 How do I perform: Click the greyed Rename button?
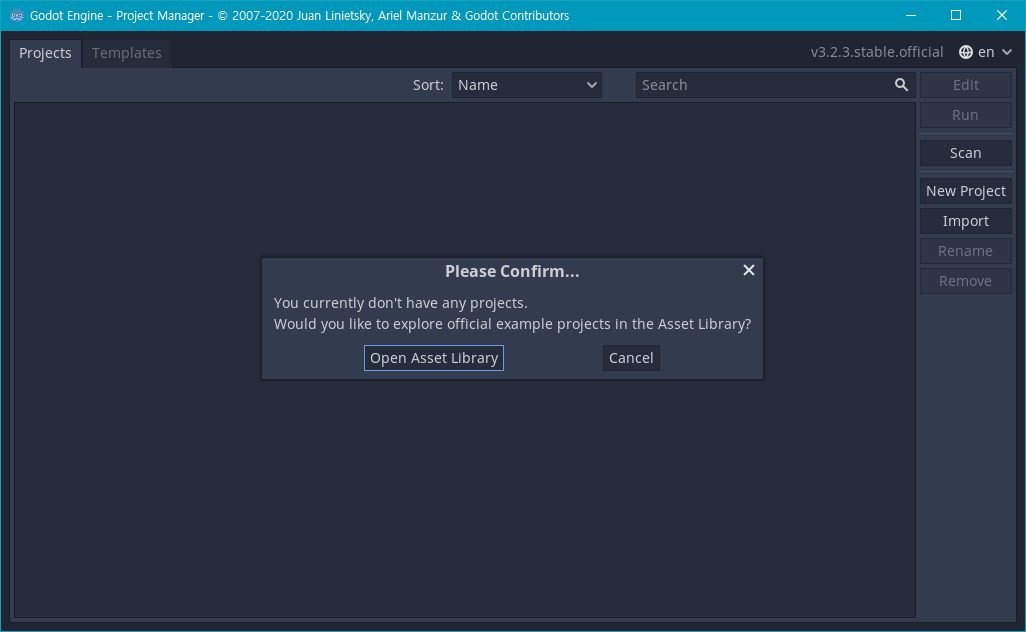[x=965, y=251]
